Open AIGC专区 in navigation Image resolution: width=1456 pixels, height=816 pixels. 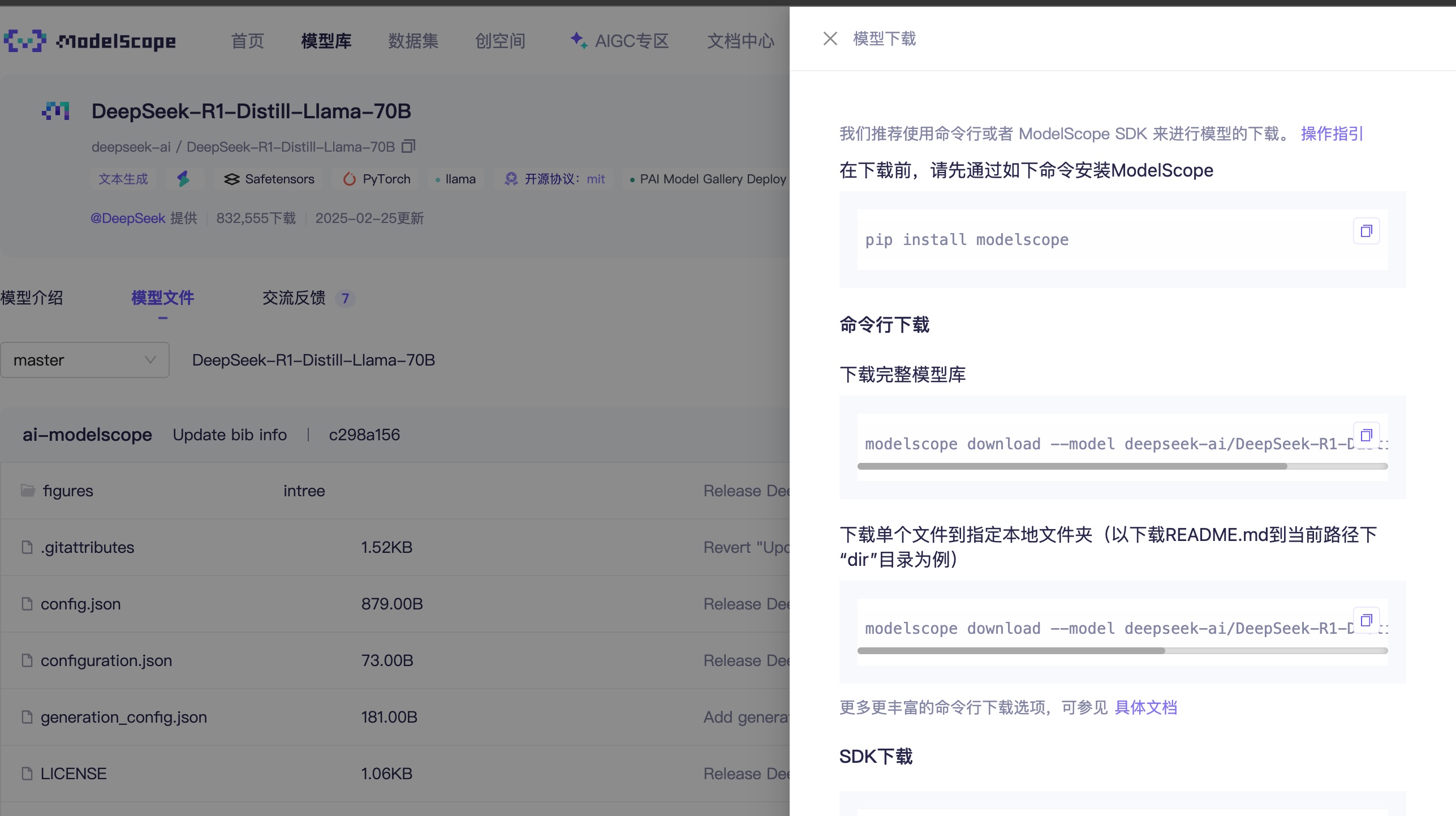click(x=619, y=41)
